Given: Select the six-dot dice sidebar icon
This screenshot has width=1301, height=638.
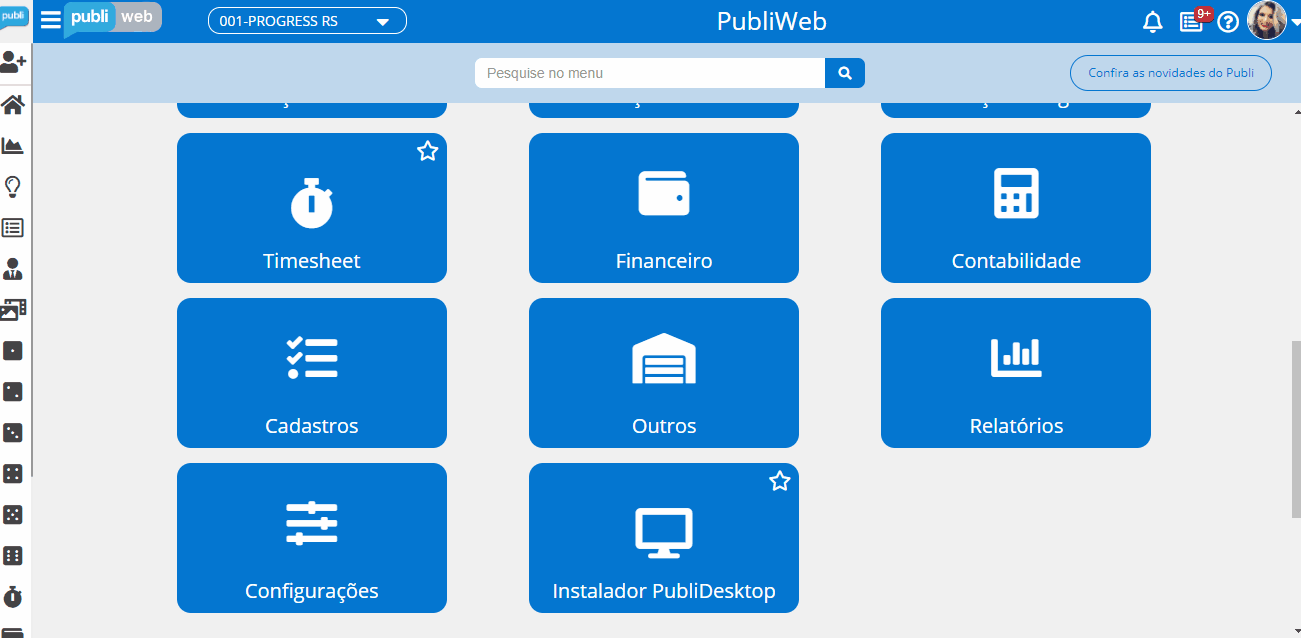Looking at the screenshot, I should tap(13, 556).
